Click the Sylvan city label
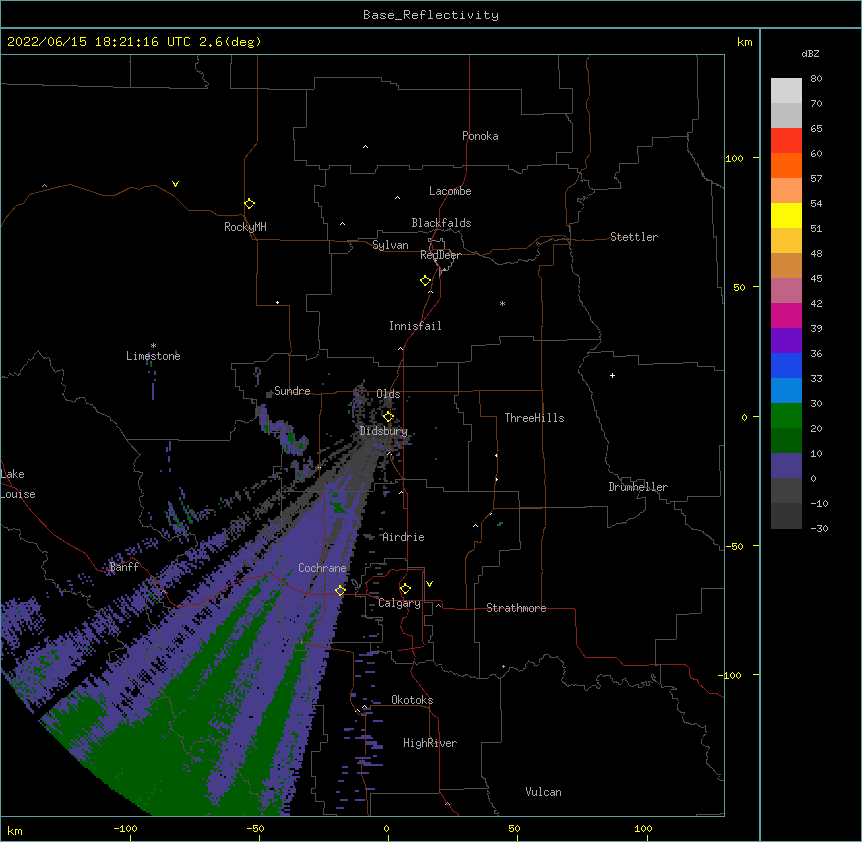 (390, 245)
